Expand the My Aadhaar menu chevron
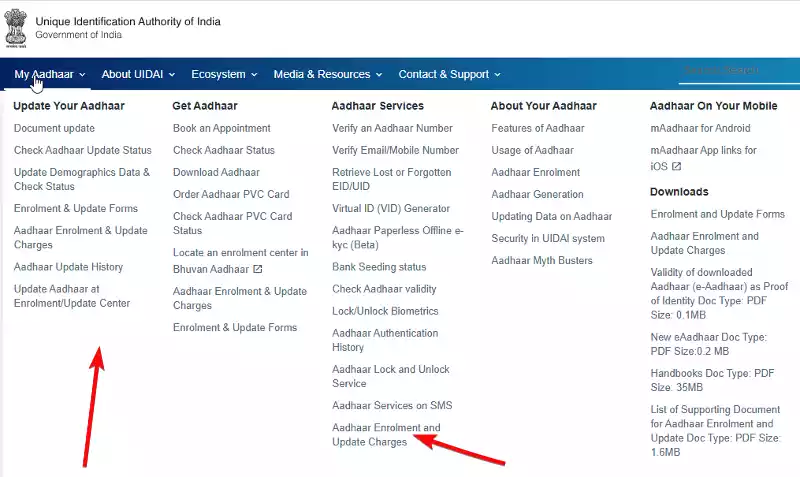This screenshot has height=477, width=800. 82,74
